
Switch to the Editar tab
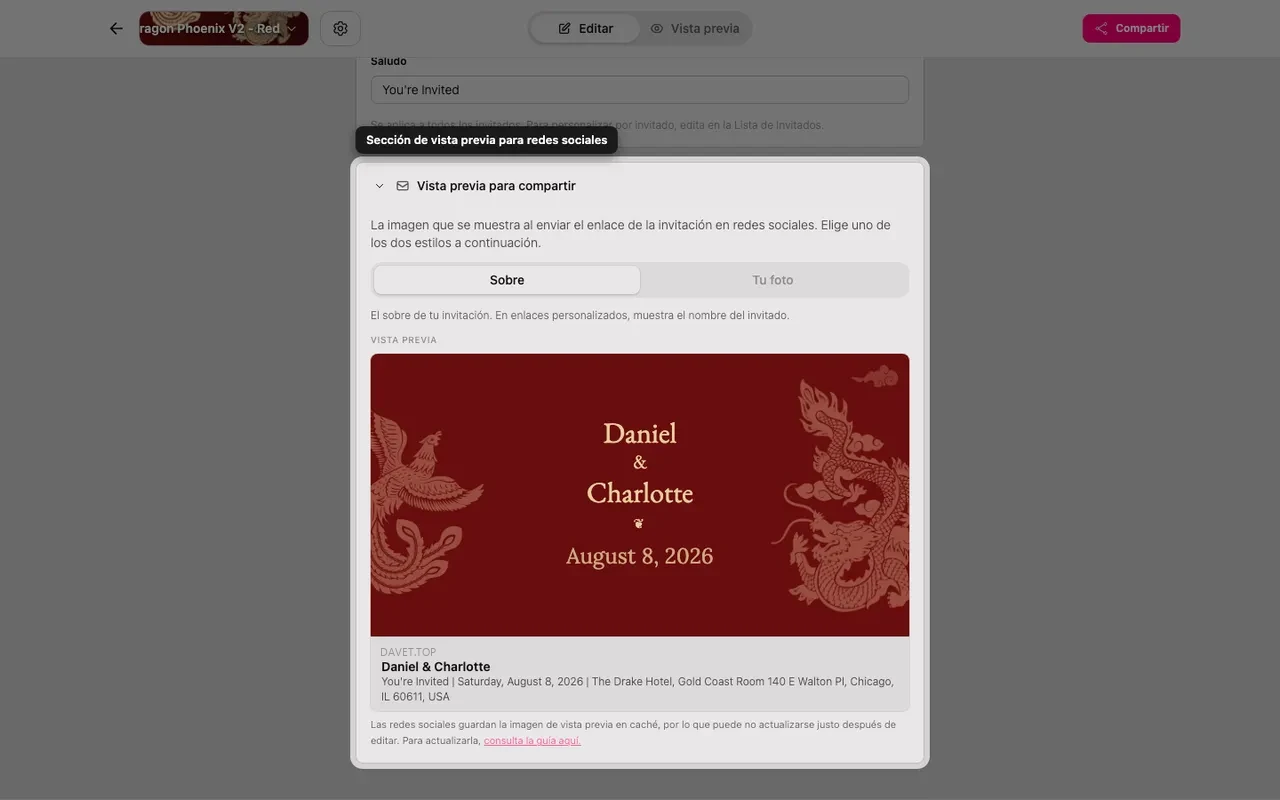tap(585, 29)
